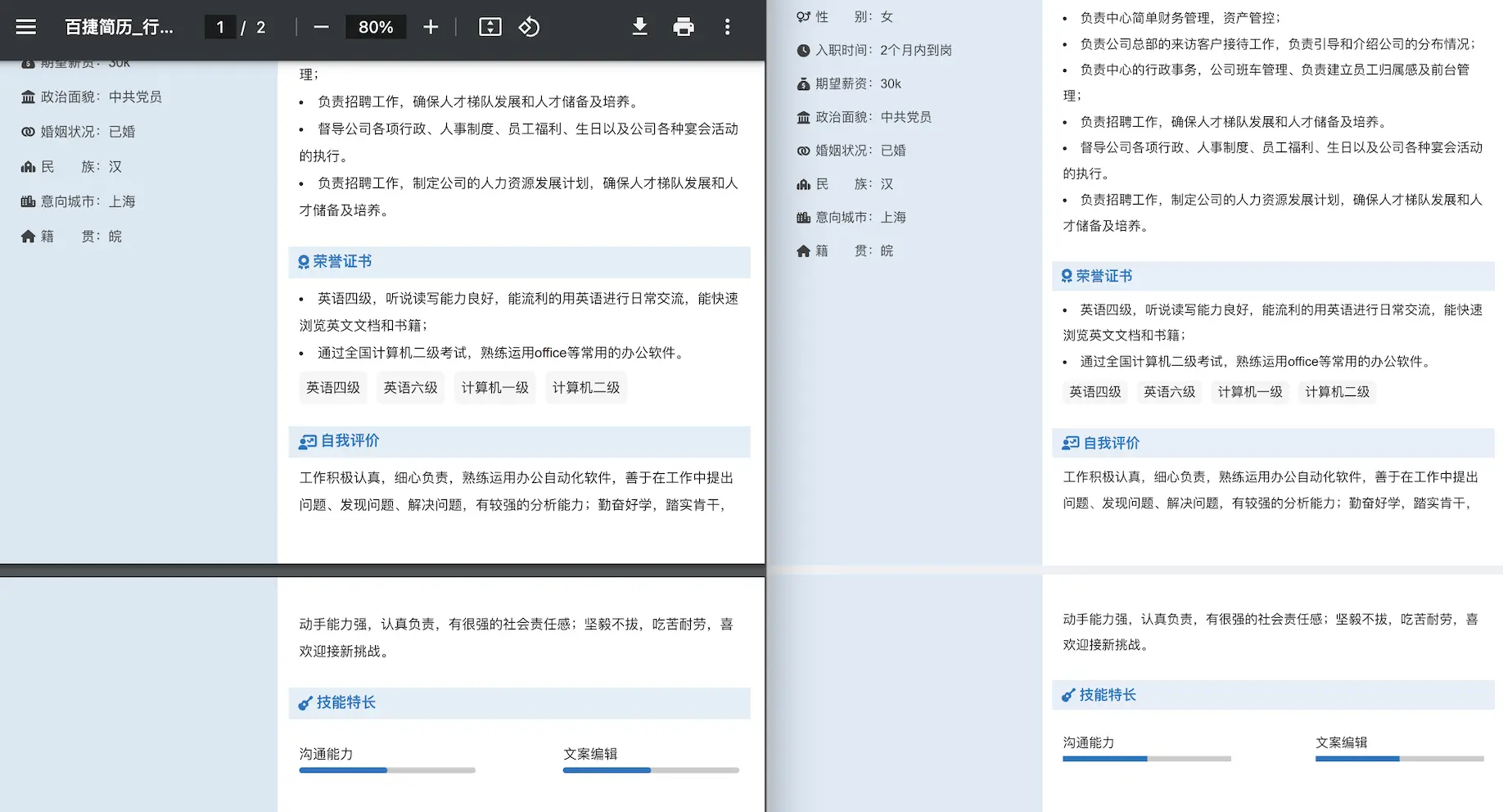
Task: Open the PDF viewer sidebar menu
Action: pyautogui.click(x=26, y=27)
